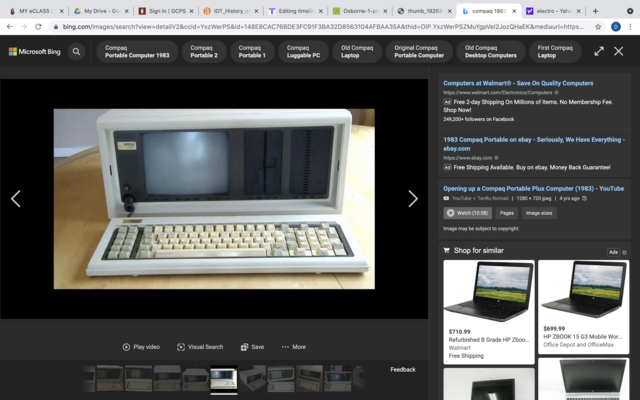The height and width of the screenshot is (400, 640).
Task: Click the Pages button
Action: 507,213
